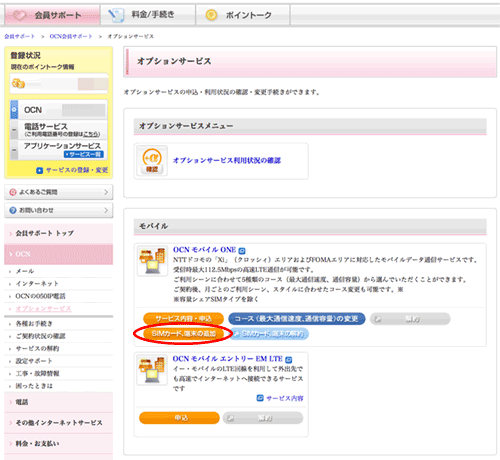500x460 pixels.
Task: Click the question mark icon beside お問い合わせ
Action: click(13, 210)
